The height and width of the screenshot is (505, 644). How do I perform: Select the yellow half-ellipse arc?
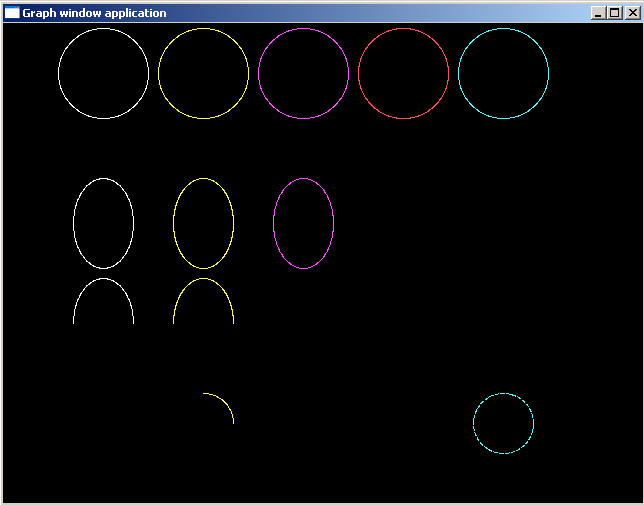[203, 279]
